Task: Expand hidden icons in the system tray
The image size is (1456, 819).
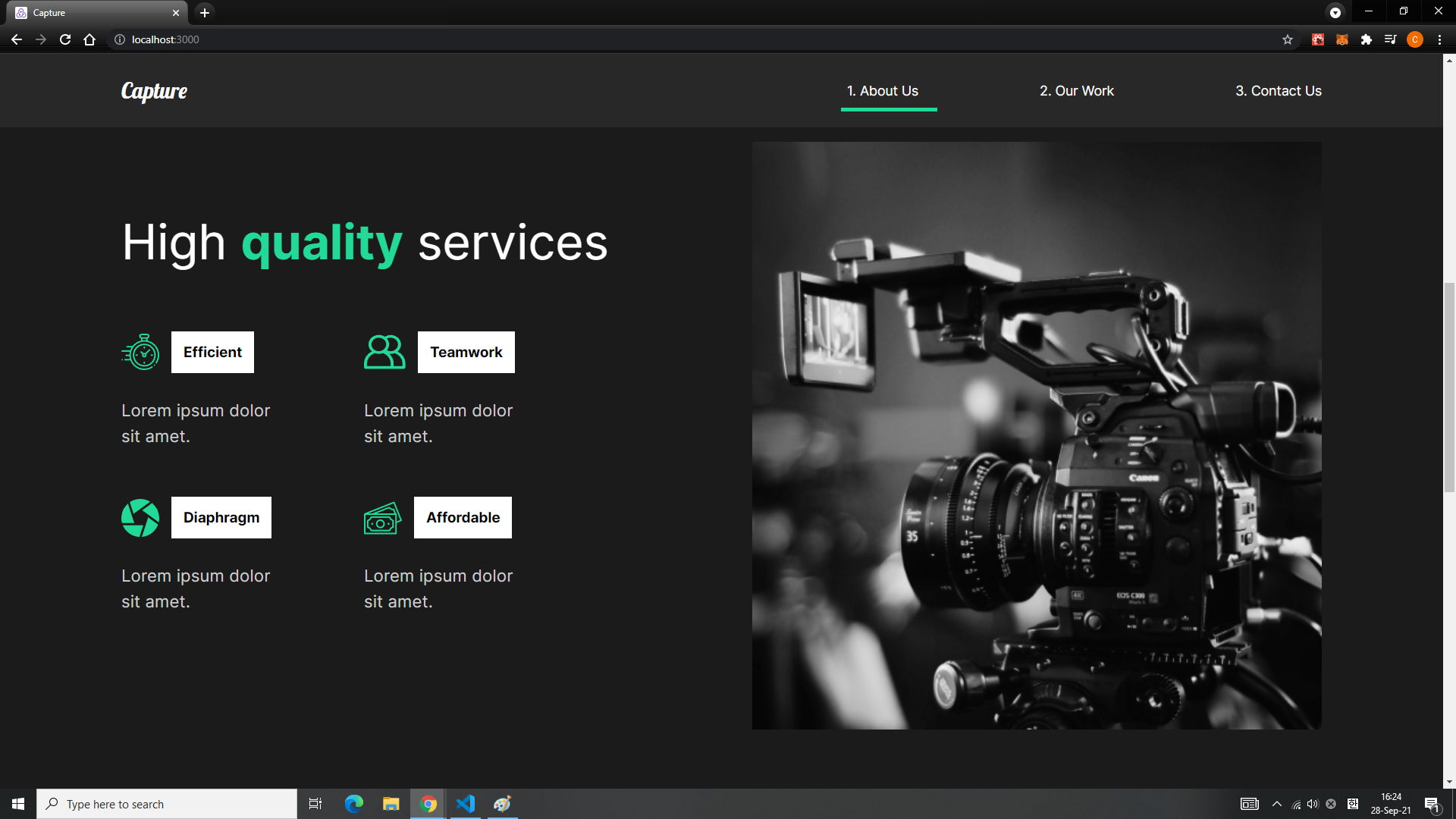Action: pyautogui.click(x=1276, y=804)
